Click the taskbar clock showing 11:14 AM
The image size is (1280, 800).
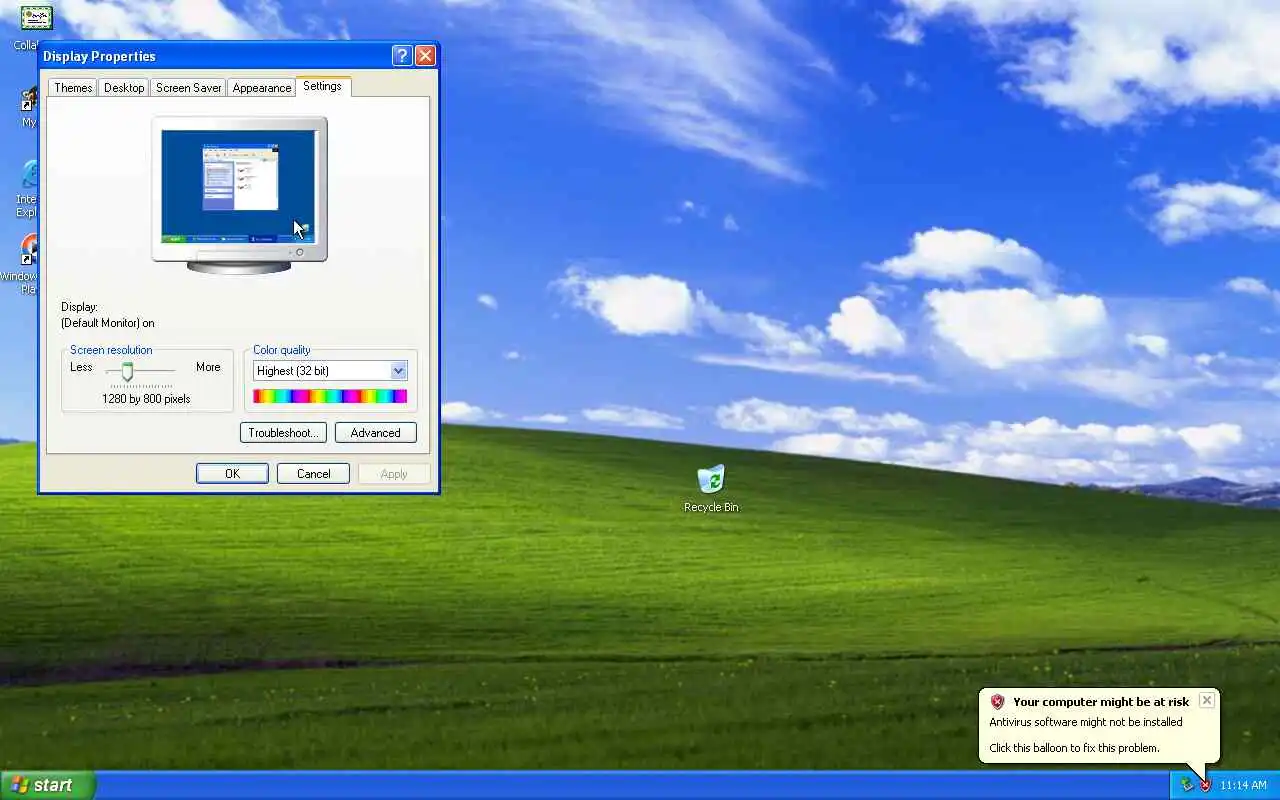[x=1244, y=785]
